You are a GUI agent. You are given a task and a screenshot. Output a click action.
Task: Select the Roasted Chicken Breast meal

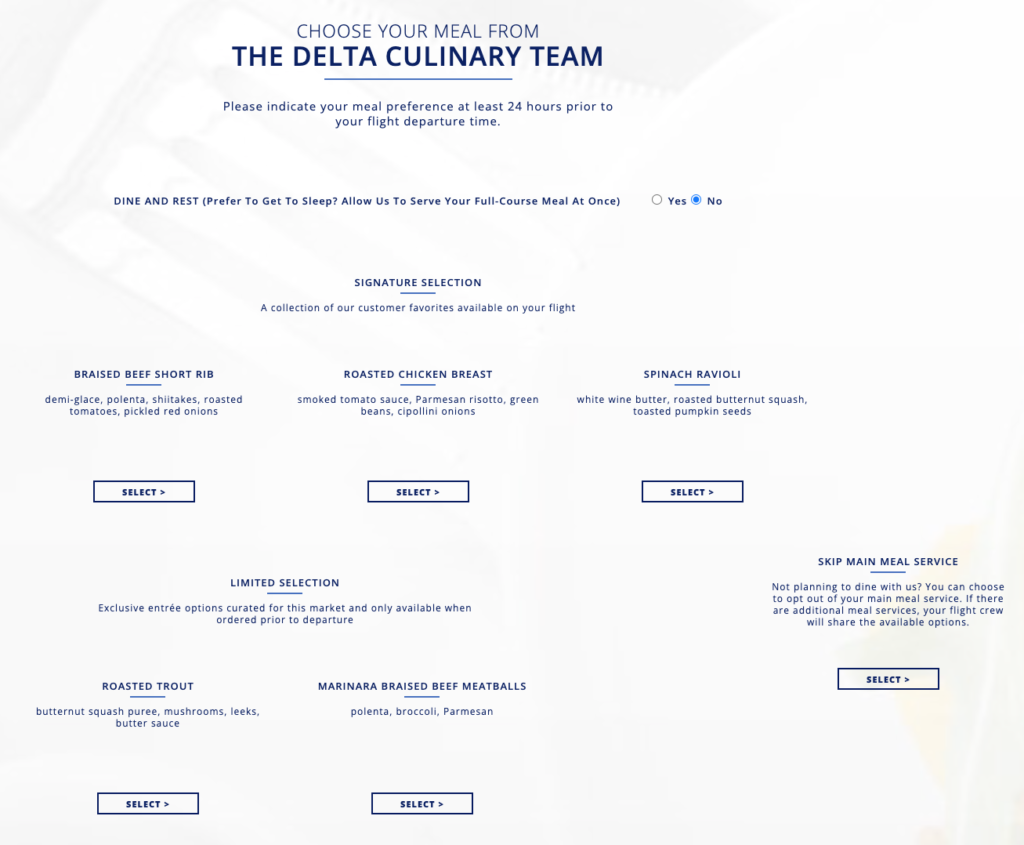pyautogui.click(x=418, y=491)
